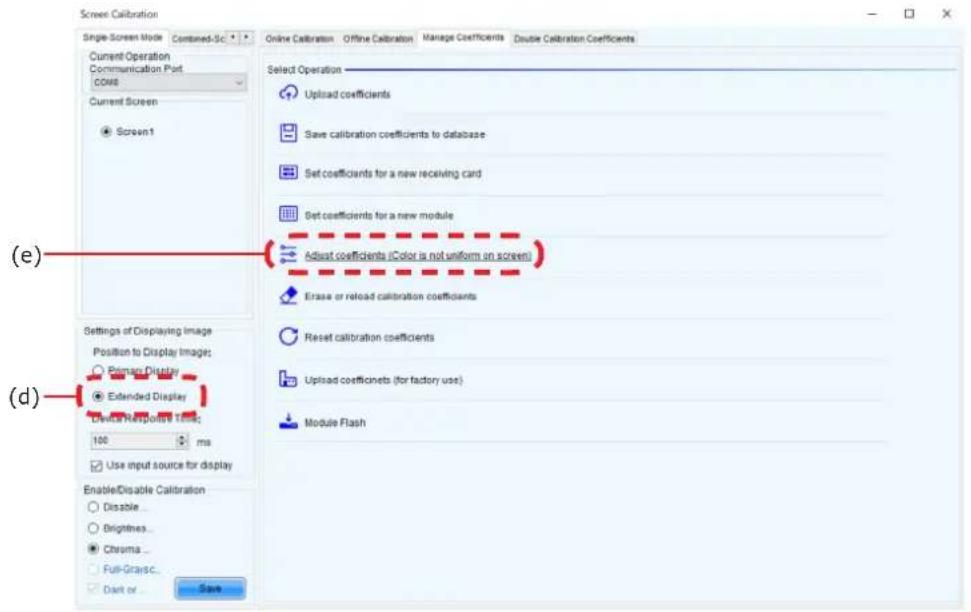
Task: Open Erase or reload calibration coefficients
Action: [390, 296]
